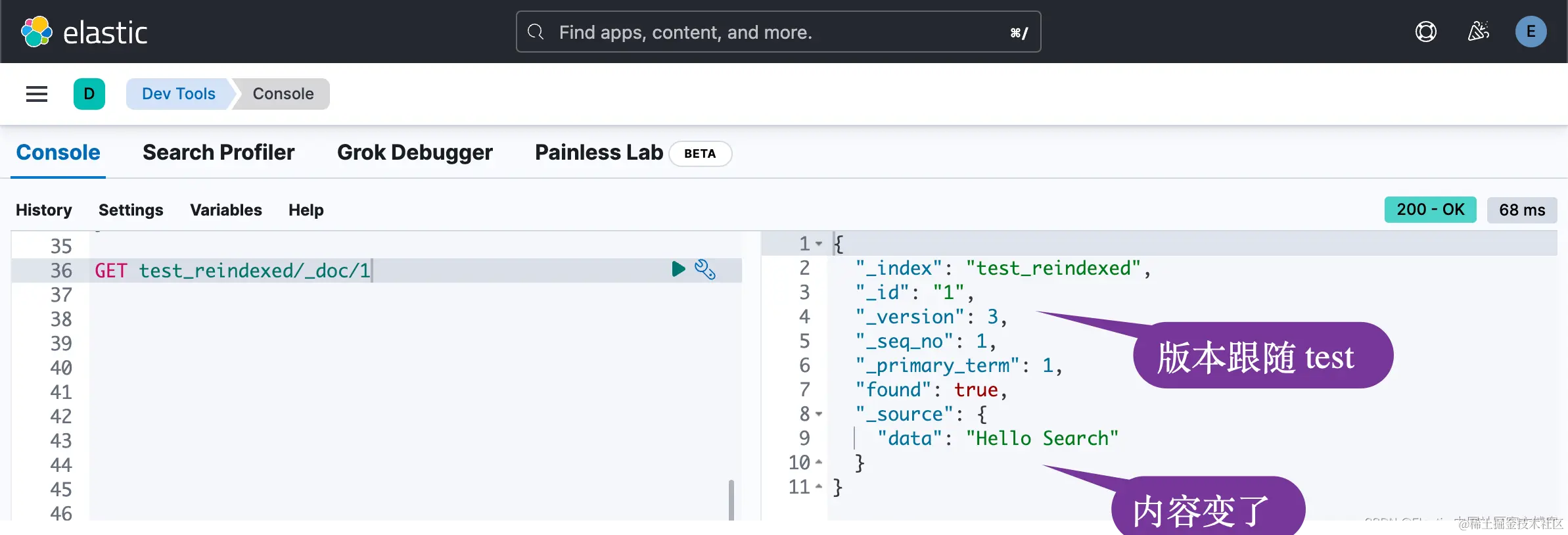The image size is (1568, 535).
Task: Open the Variables panel
Action: coord(226,210)
